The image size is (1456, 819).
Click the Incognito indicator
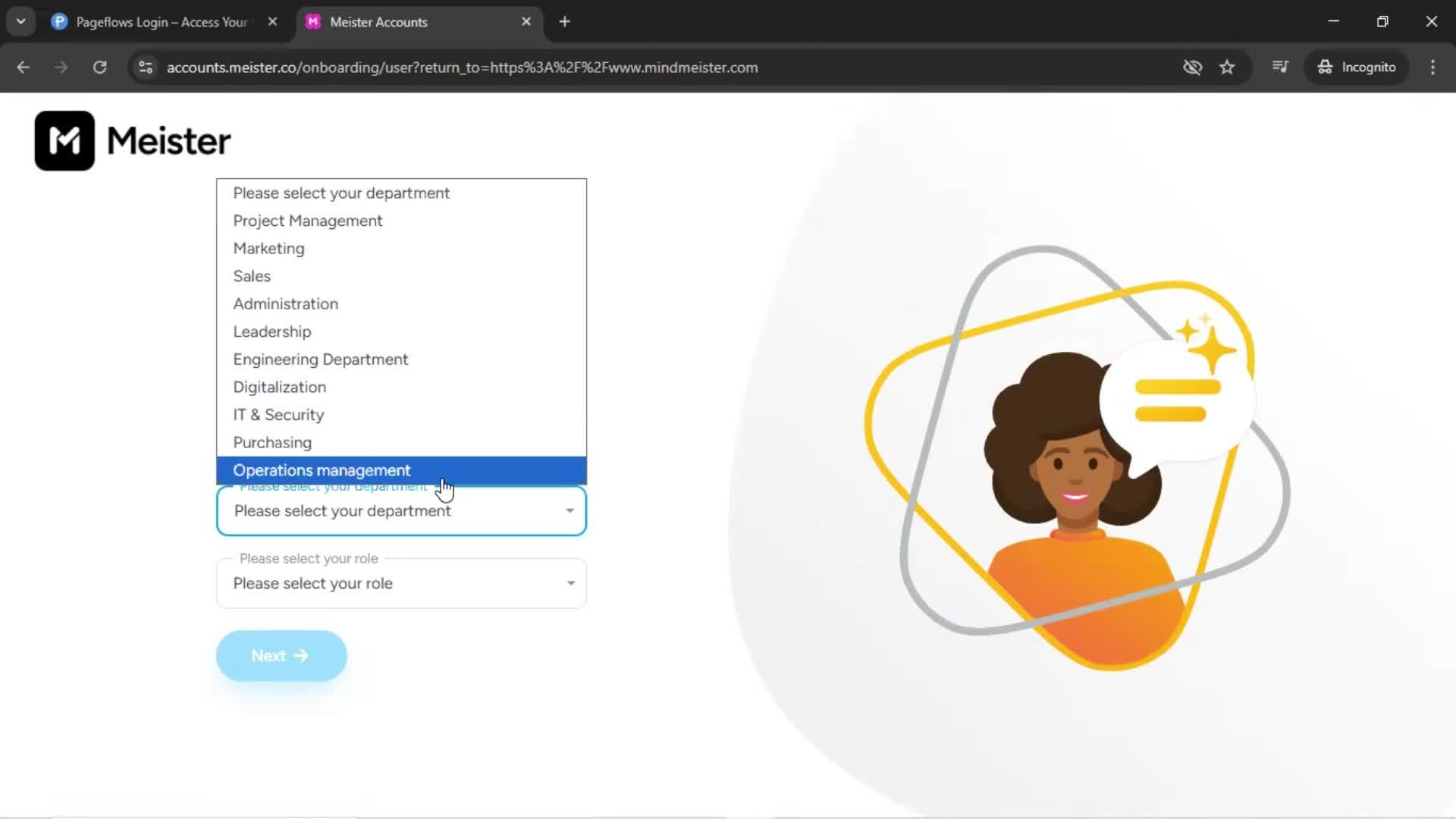tap(1356, 67)
